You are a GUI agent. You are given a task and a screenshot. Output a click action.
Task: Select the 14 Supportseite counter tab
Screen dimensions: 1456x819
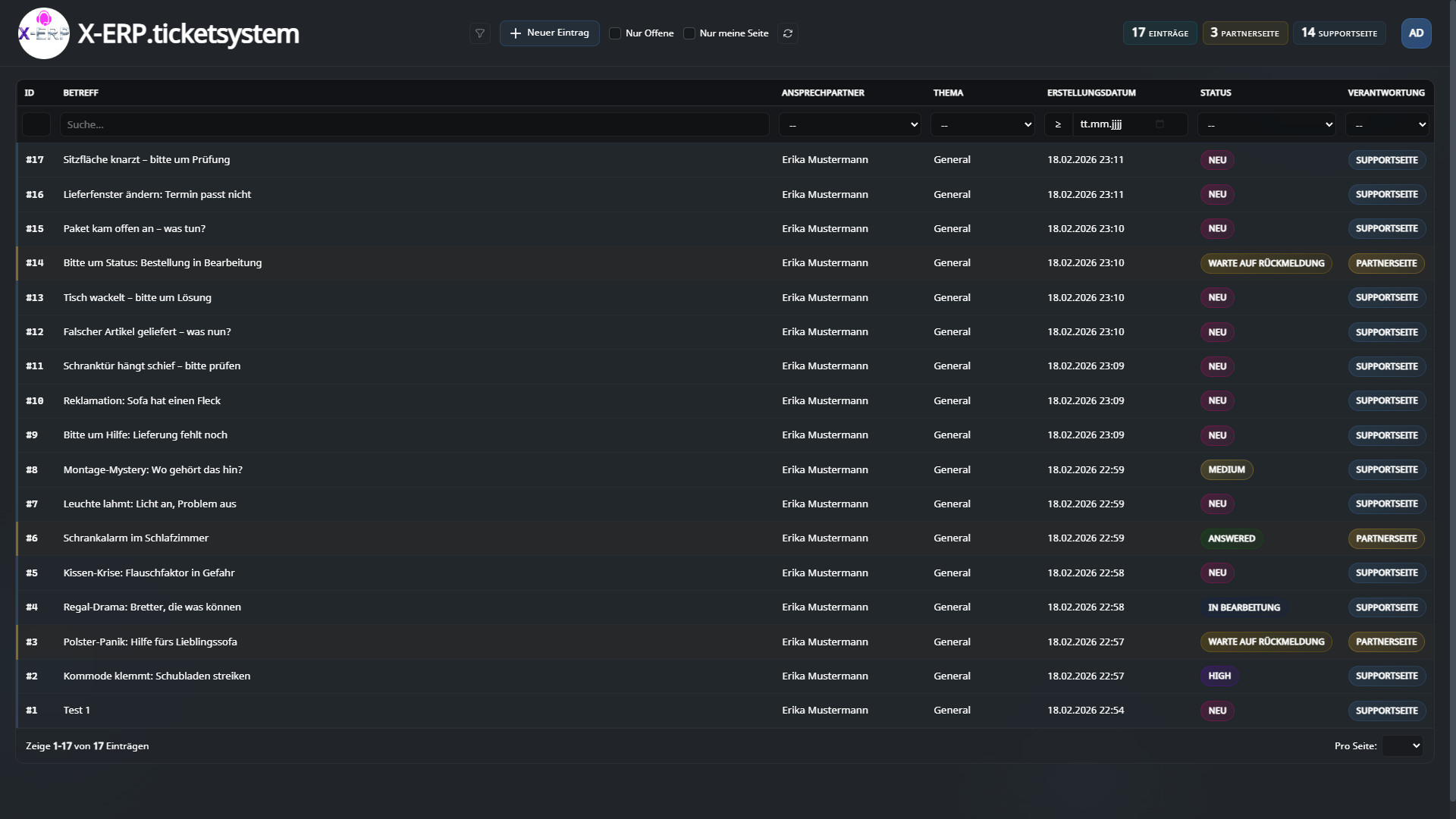1339,33
